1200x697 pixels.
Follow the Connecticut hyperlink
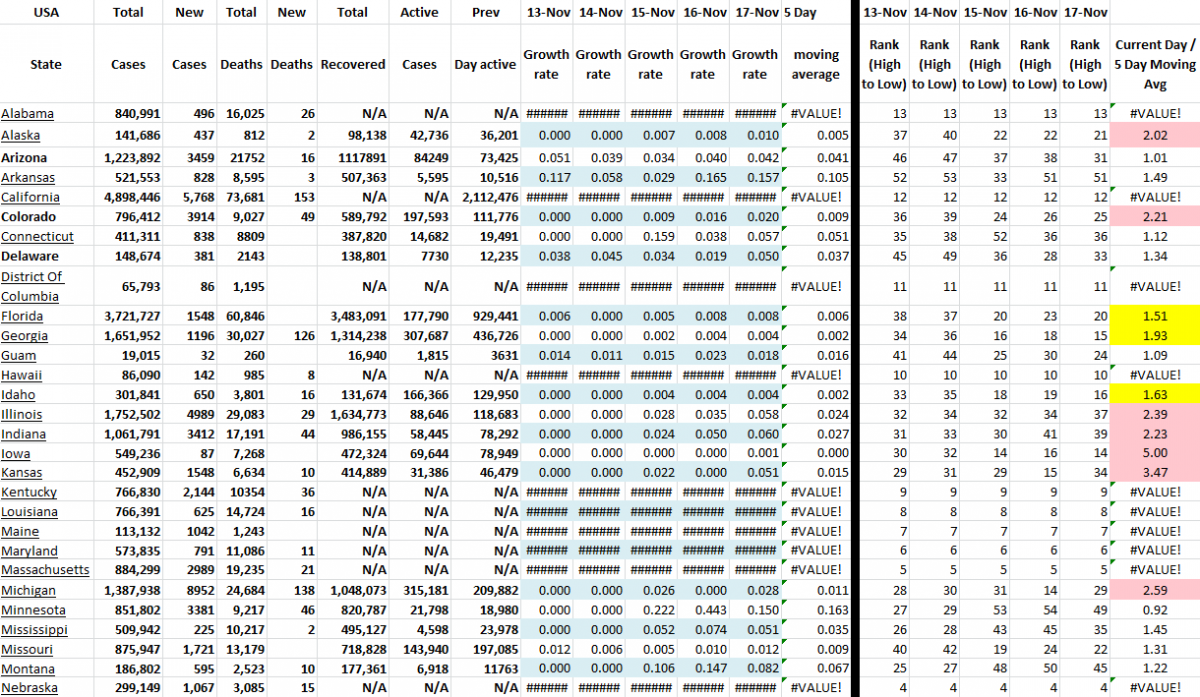37,236
